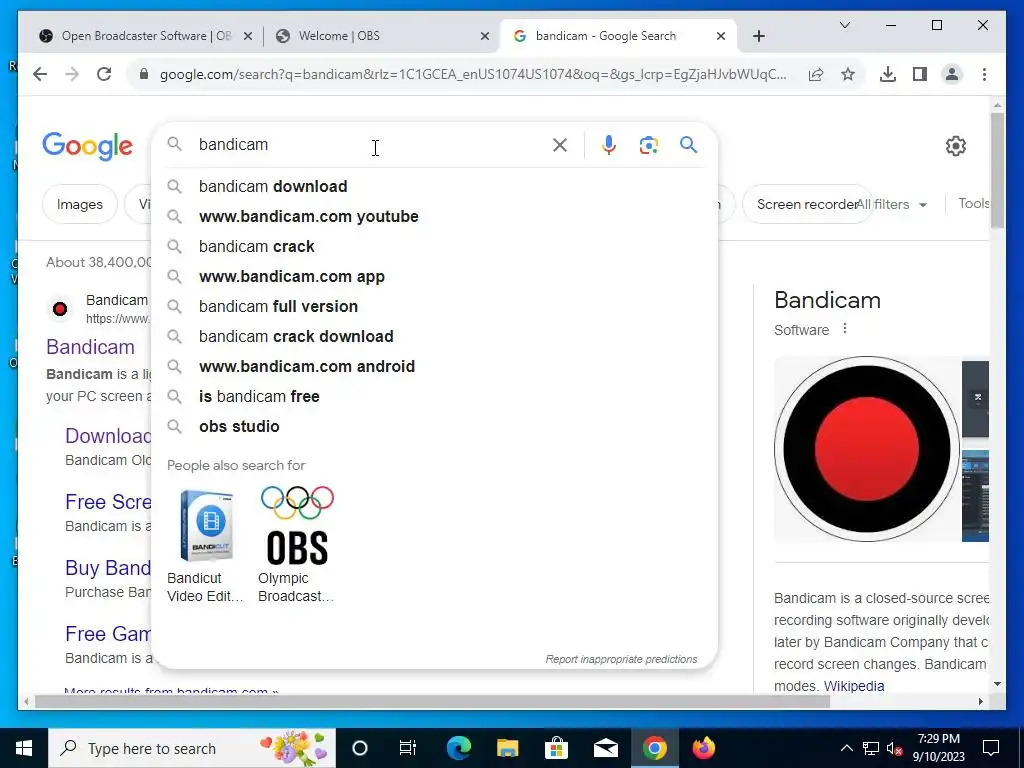Viewport: 1024px width, 768px height.
Task: Click the taskbar search box
Action: point(192,748)
